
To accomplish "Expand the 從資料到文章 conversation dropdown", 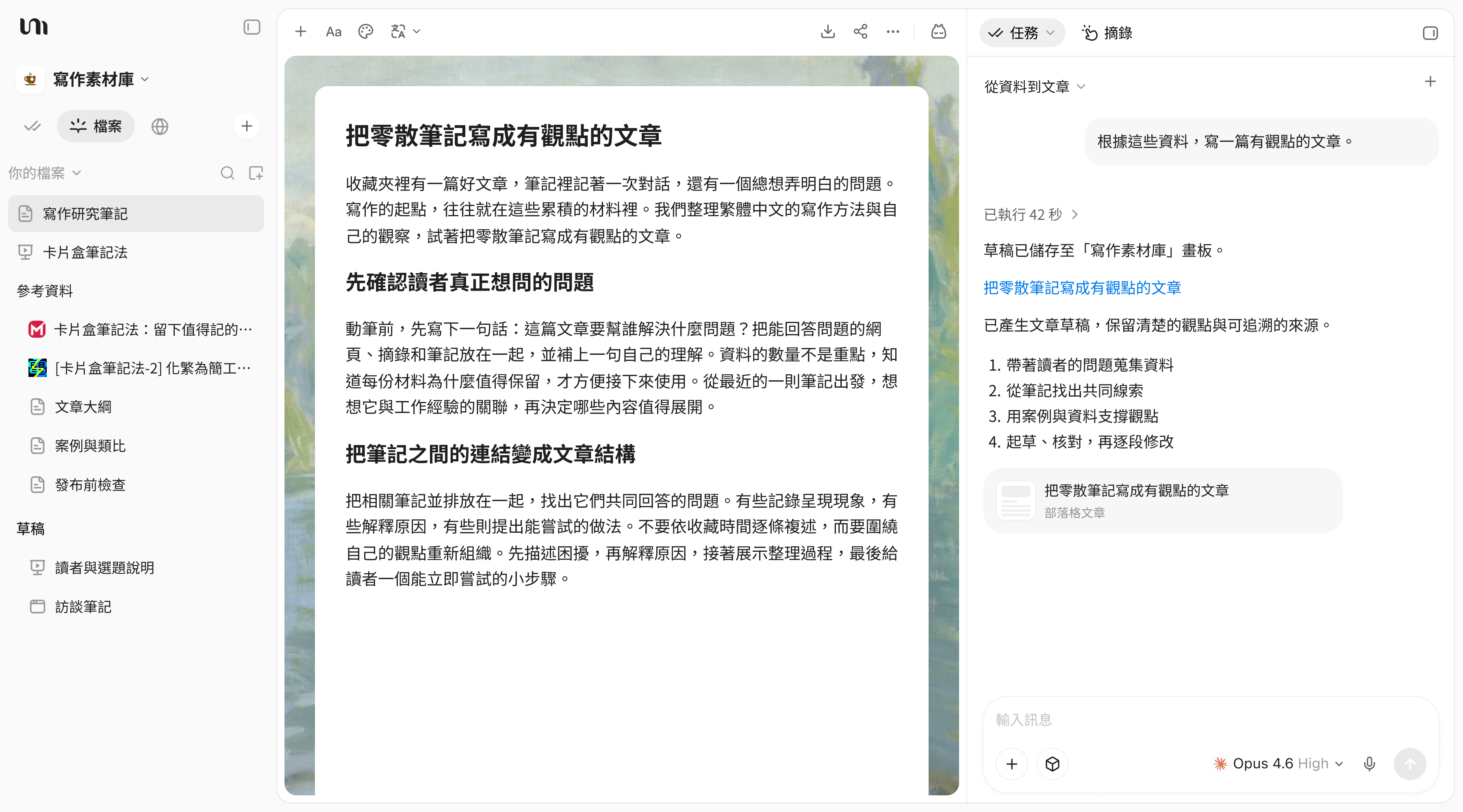I will pyautogui.click(x=1035, y=86).
